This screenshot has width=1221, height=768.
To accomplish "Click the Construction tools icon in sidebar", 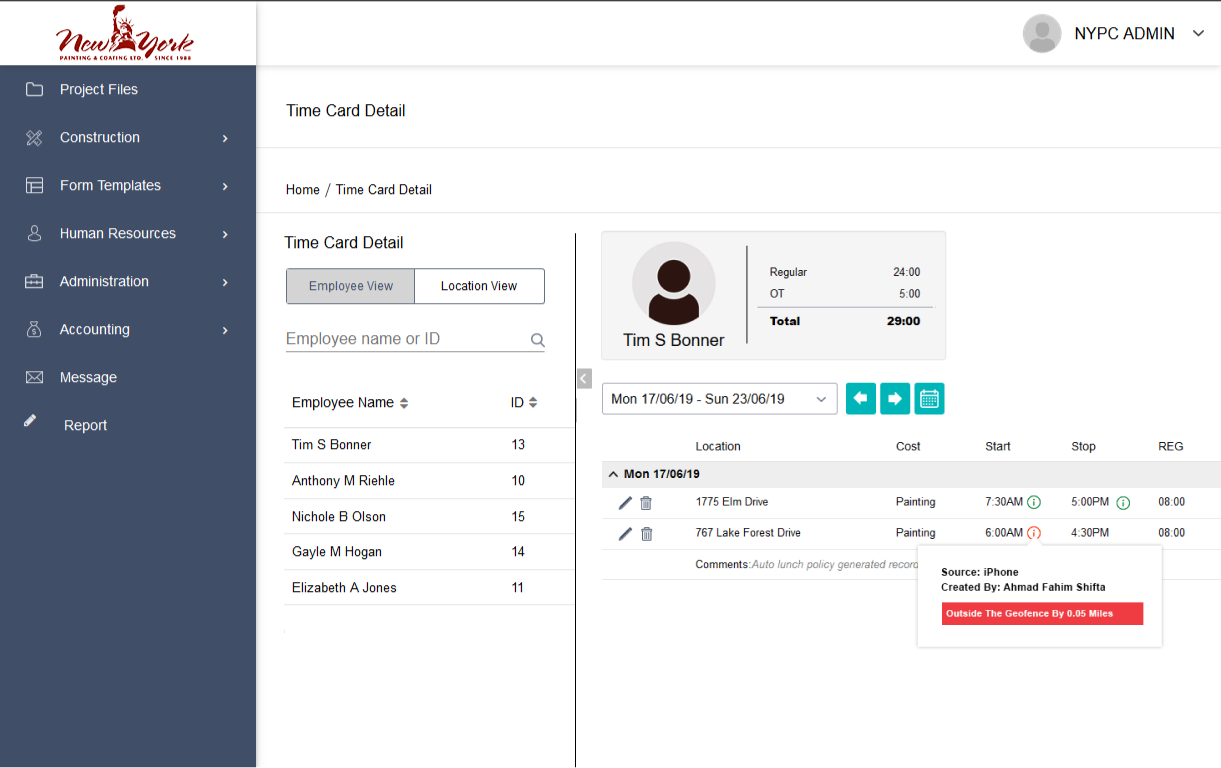I will point(34,137).
